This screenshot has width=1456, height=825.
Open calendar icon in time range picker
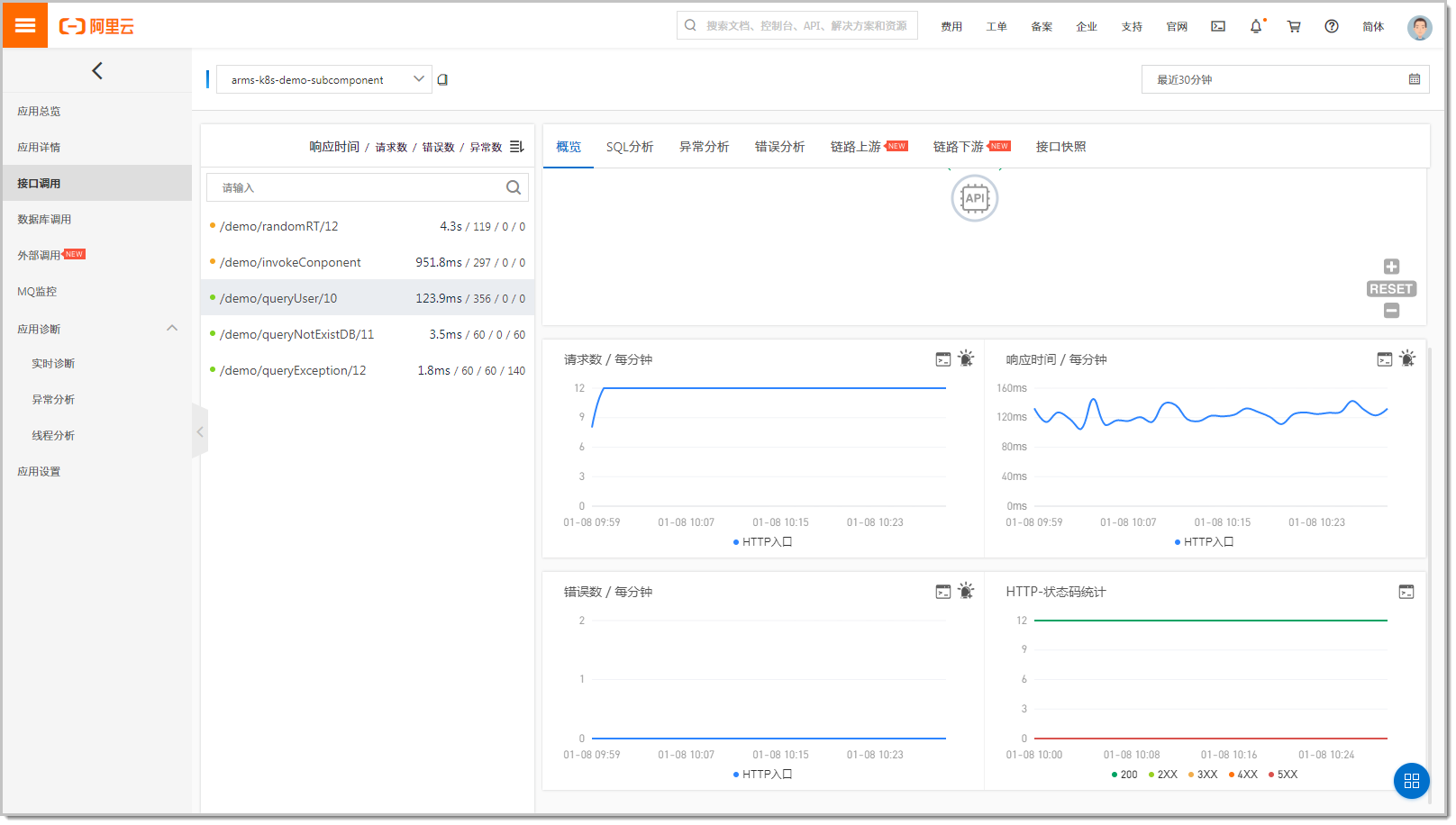coord(1415,79)
